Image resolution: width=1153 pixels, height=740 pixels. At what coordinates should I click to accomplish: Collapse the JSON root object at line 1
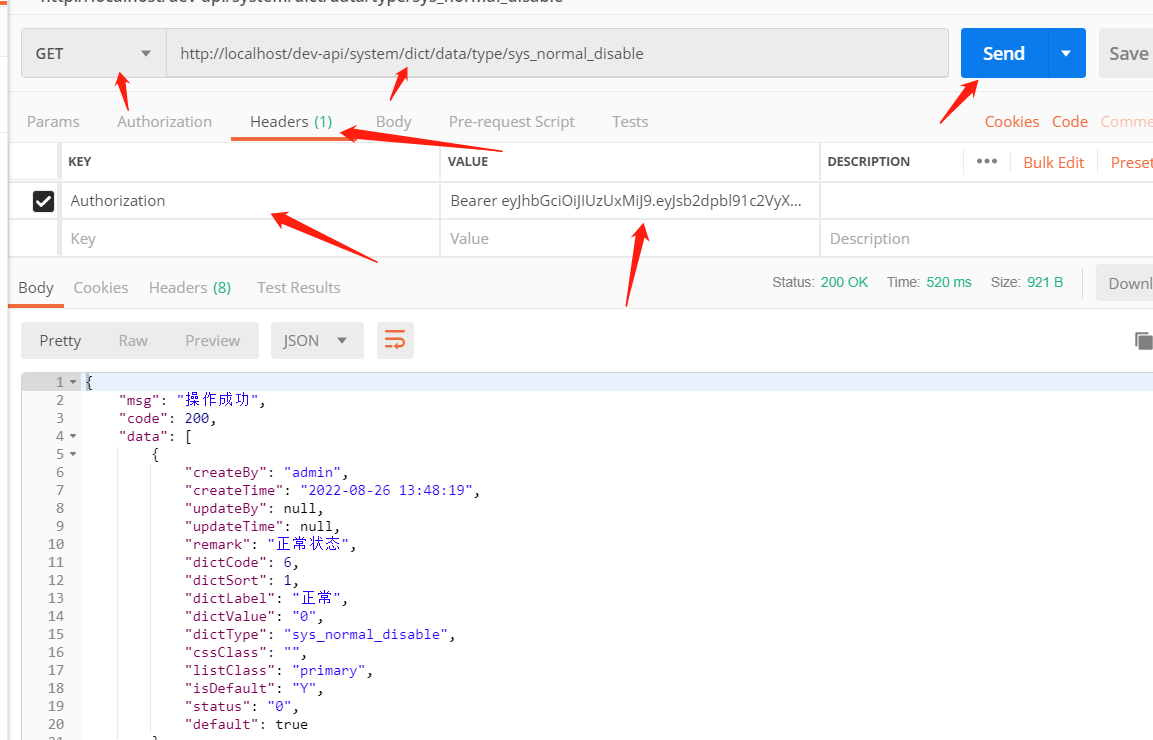tap(73, 382)
